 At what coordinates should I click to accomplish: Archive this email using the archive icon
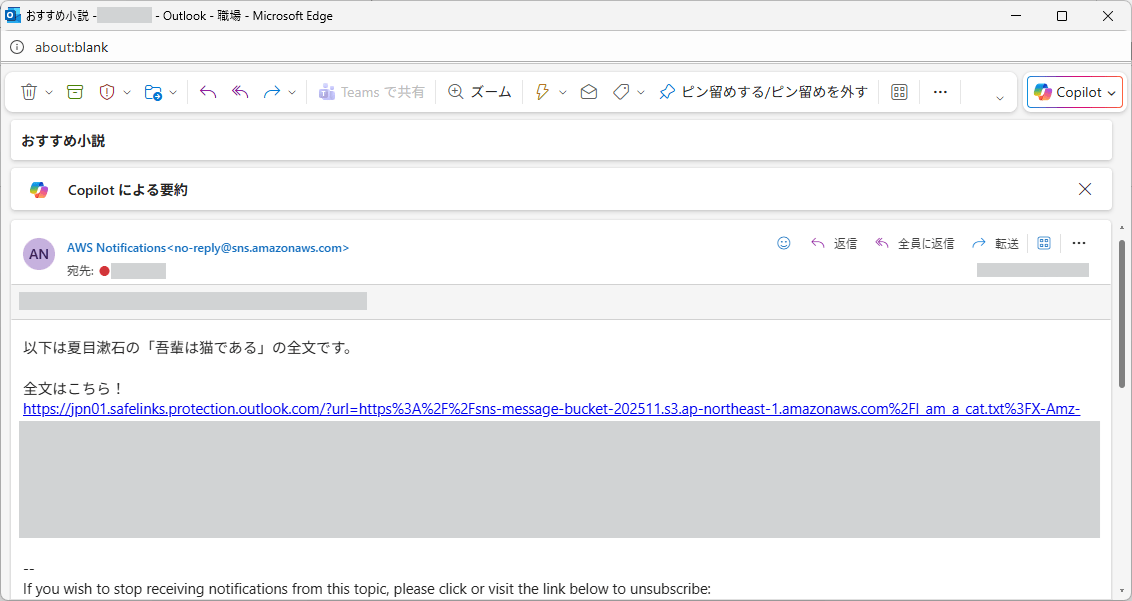(75, 92)
